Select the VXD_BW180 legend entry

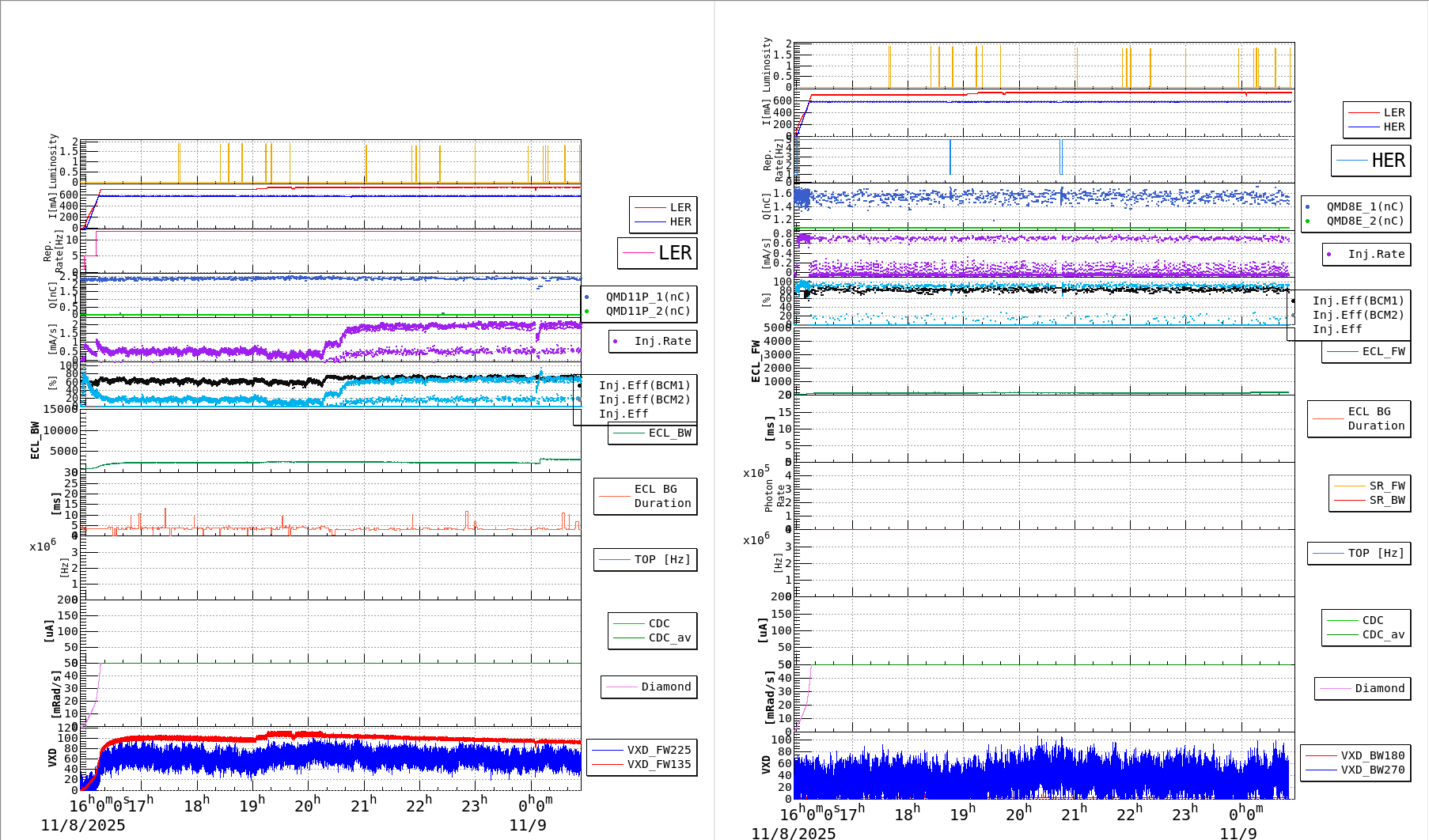click(x=1372, y=755)
